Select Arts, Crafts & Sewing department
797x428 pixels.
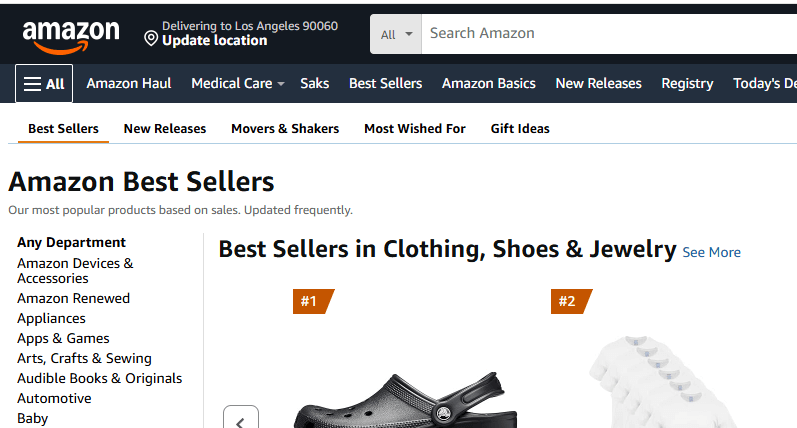[84, 358]
